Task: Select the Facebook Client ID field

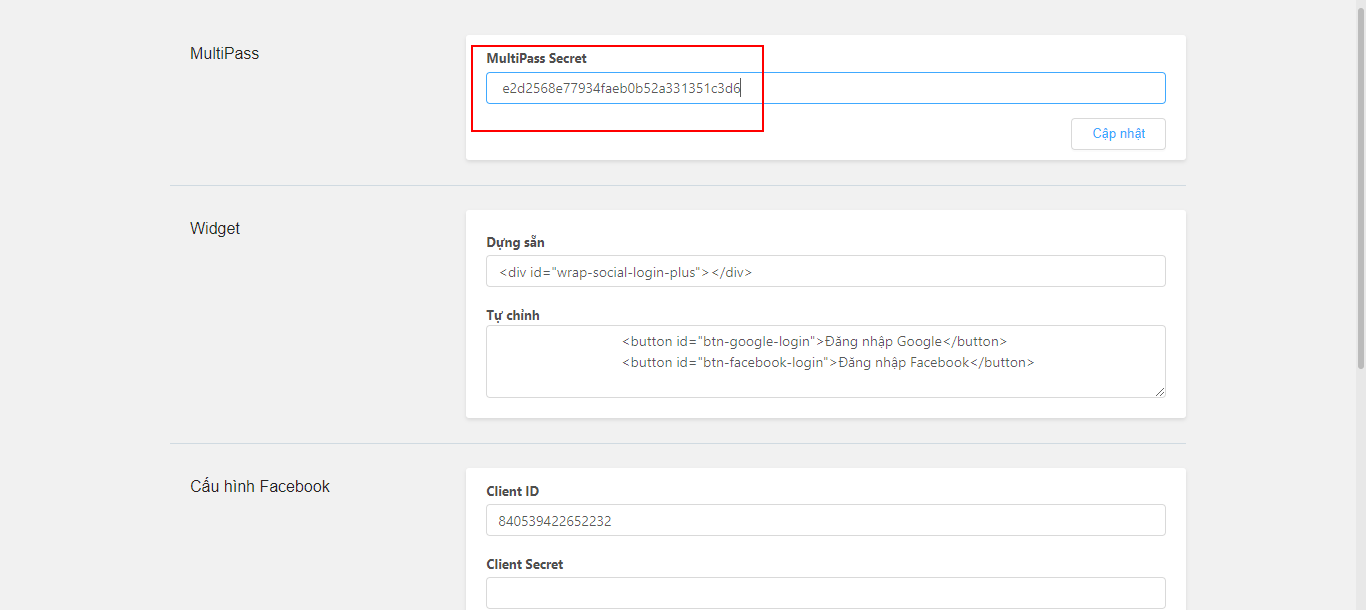Action: click(825, 520)
